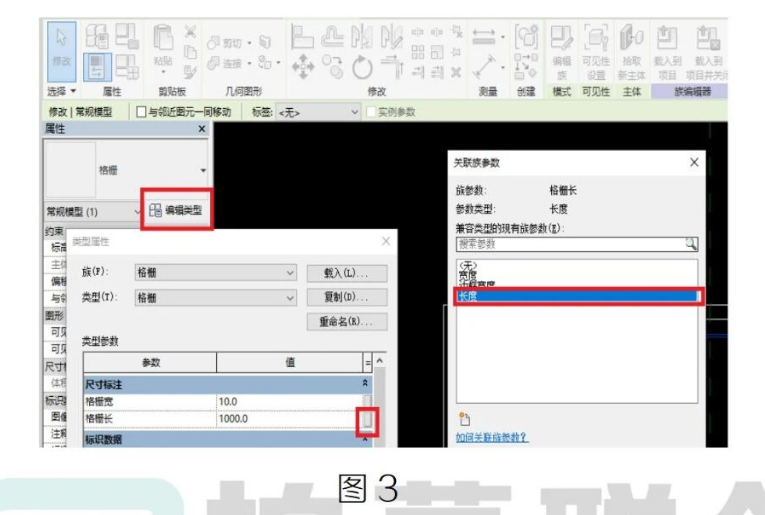This screenshot has height=515, width=765.
Task: Open the 剪切 dropdown arrow
Action: point(249,43)
